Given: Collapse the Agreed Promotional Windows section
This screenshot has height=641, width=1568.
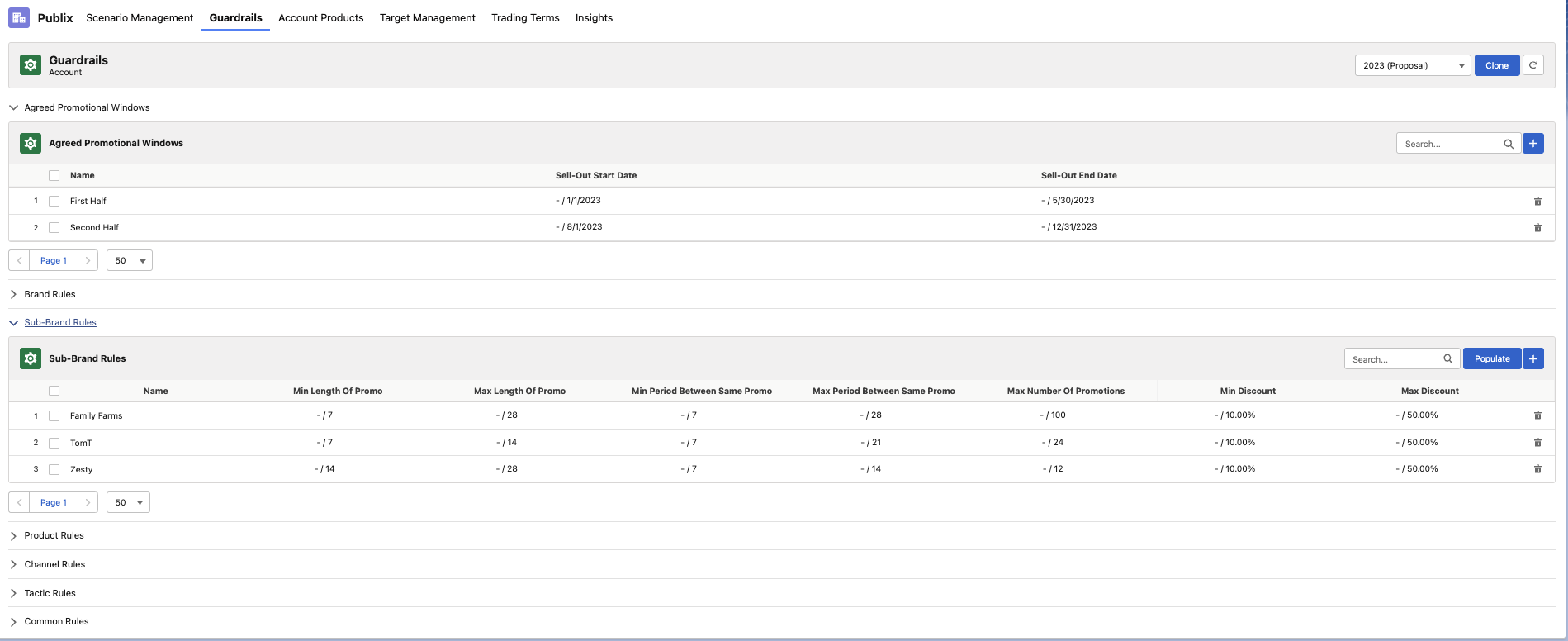Looking at the screenshot, I should point(14,107).
